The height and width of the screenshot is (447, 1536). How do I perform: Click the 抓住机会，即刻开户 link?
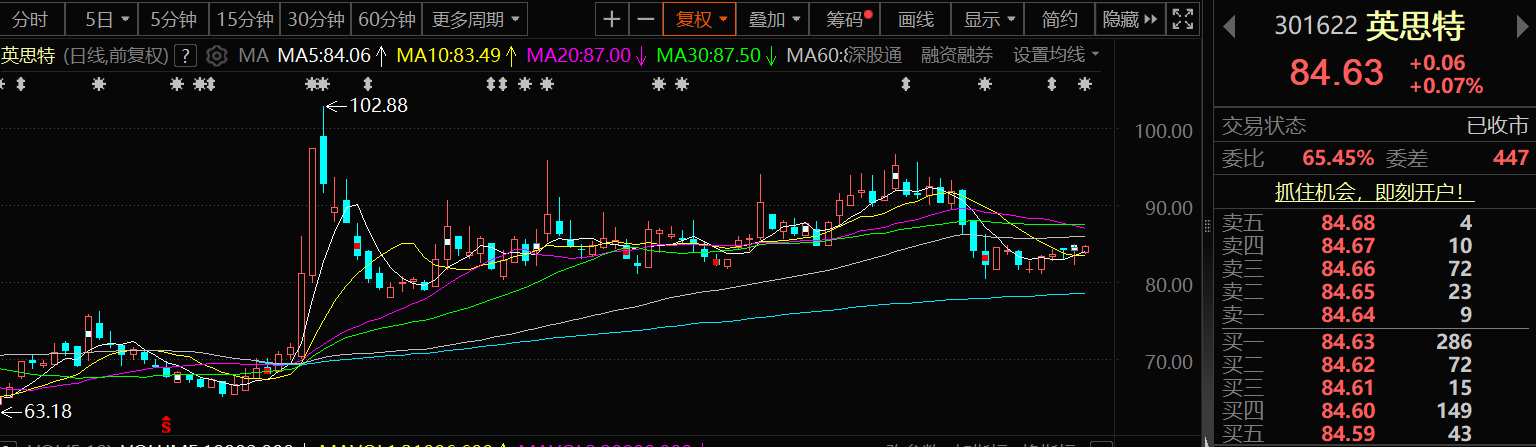1374,192
